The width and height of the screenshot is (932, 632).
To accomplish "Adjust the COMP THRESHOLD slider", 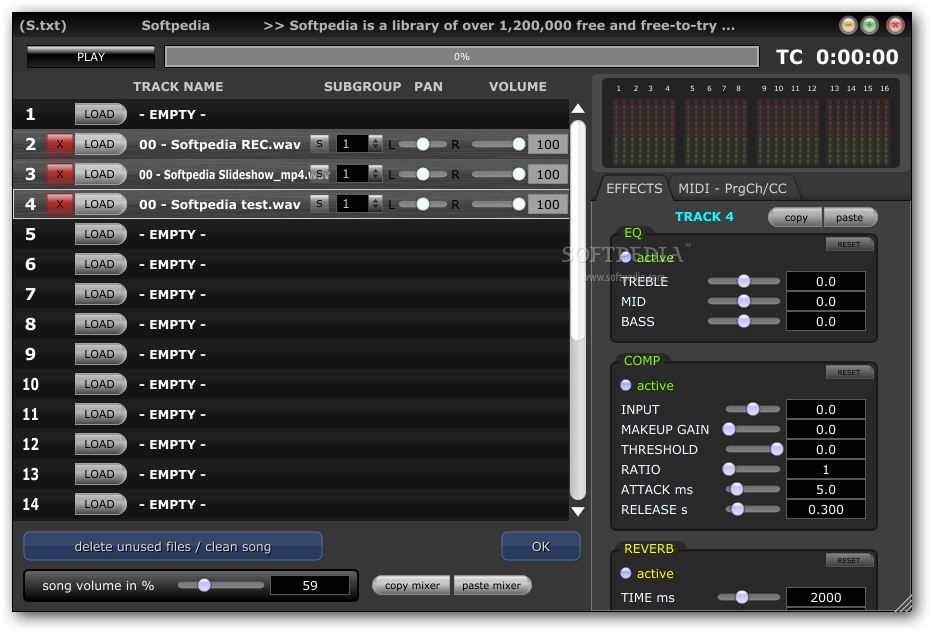I will pyautogui.click(x=754, y=449).
